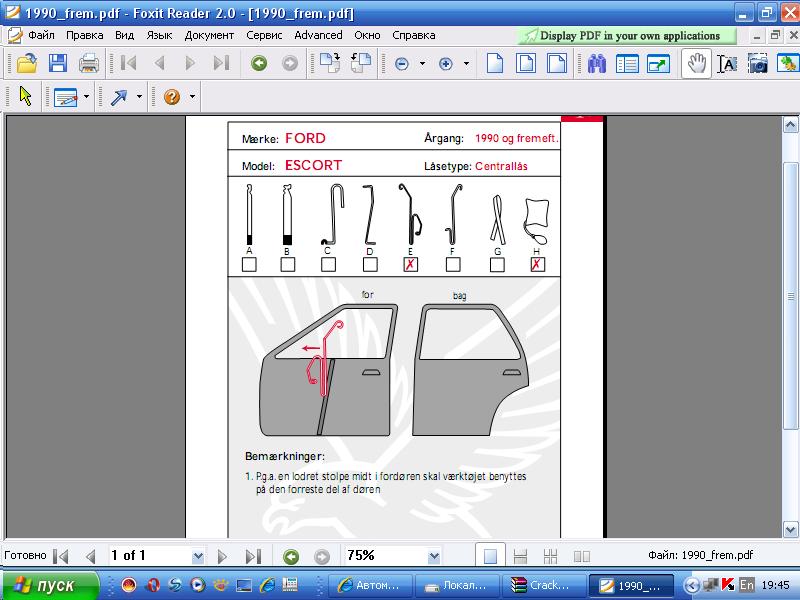Set fit width page view icon

point(557,64)
